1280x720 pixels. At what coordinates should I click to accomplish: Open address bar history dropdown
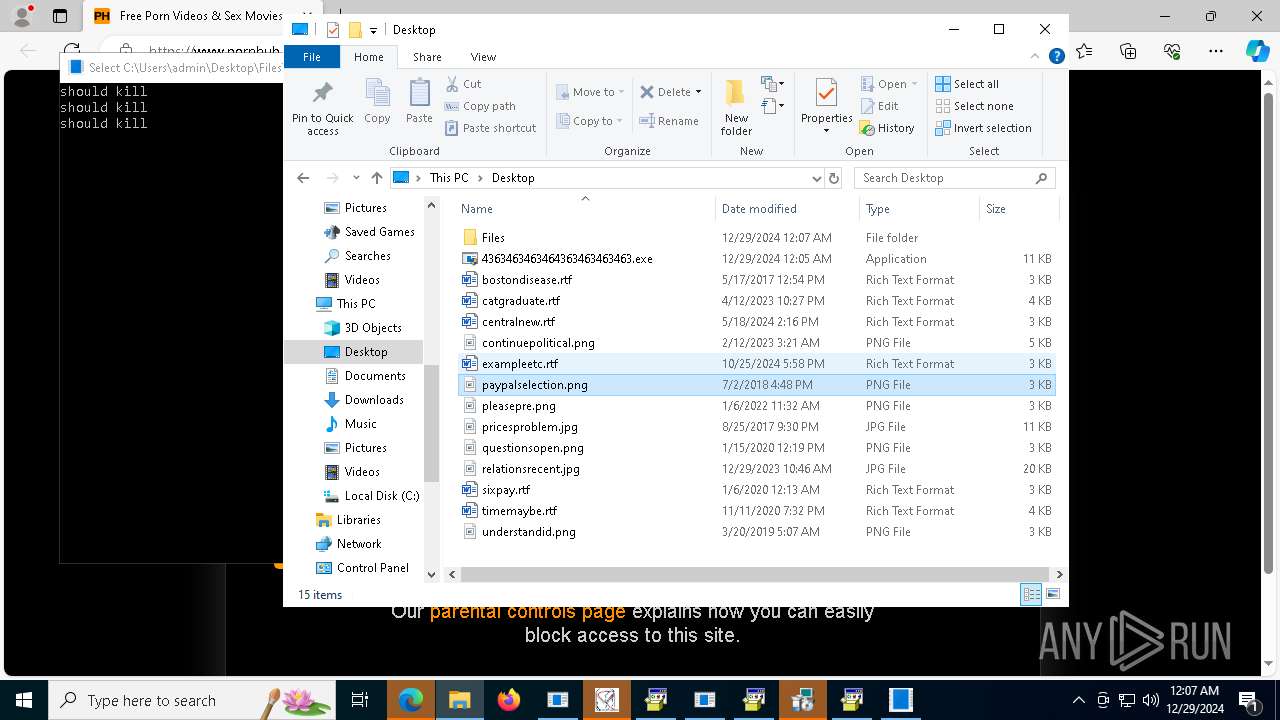[816, 178]
